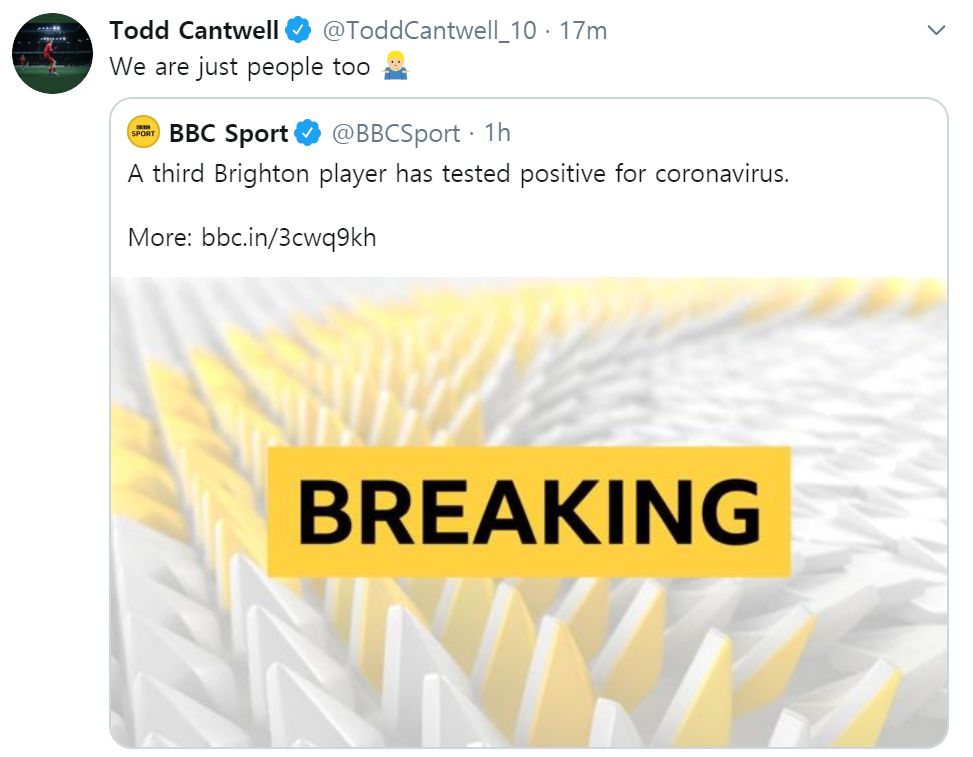The width and height of the screenshot is (973, 757).
Task: Click the 1h quoted tweet timestamp
Action: click(497, 132)
